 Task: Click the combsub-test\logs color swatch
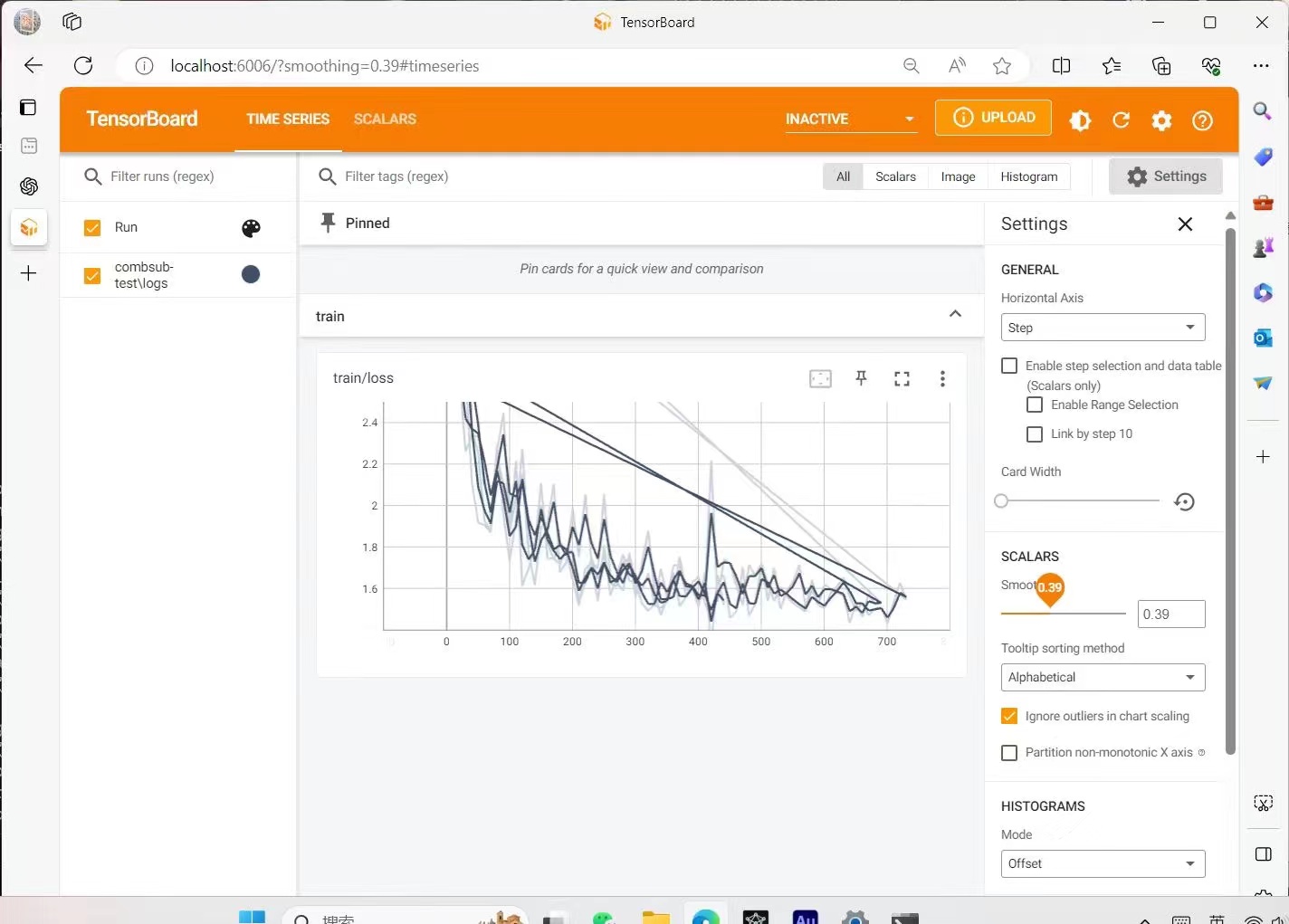click(251, 275)
